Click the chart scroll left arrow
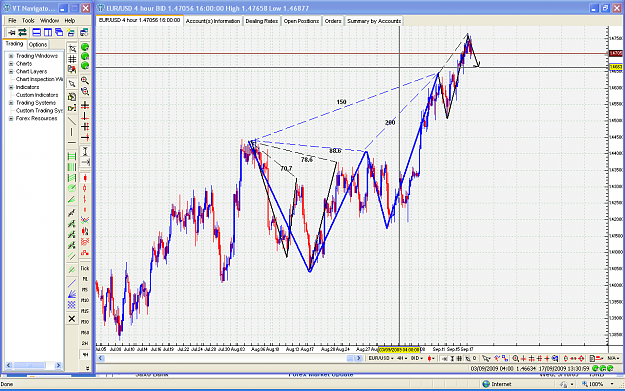The height and width of the screenshot is (391, 625). click(100, 358)
